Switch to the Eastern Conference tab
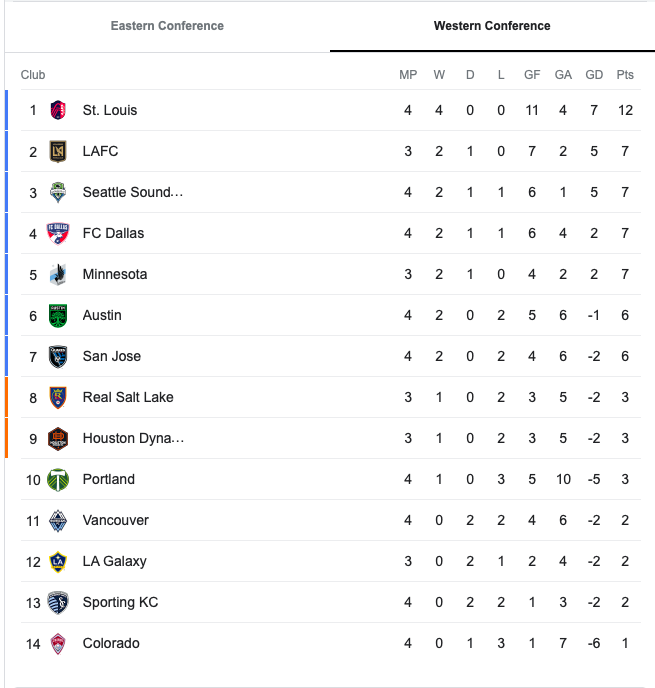 coord(167,26)
